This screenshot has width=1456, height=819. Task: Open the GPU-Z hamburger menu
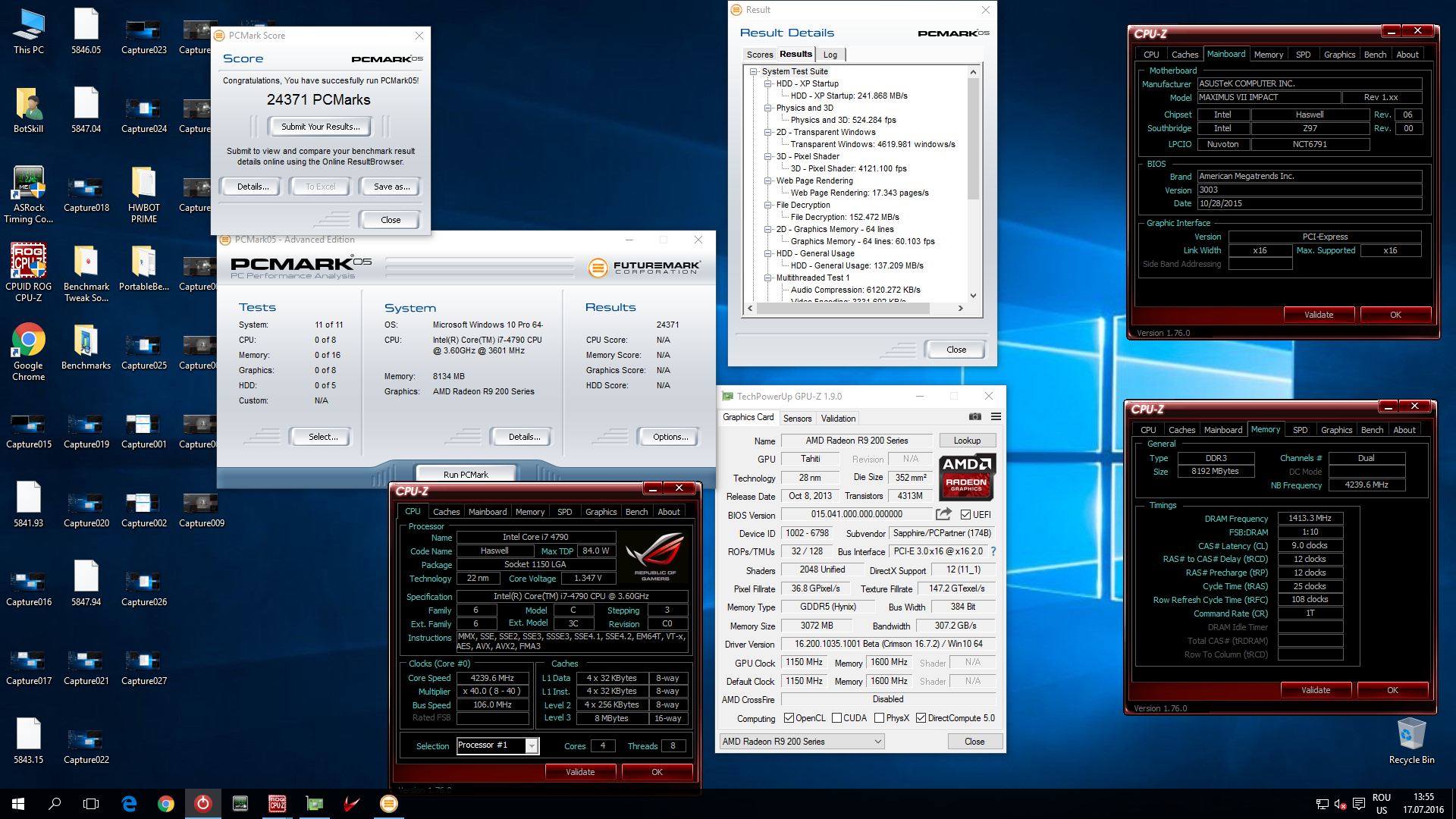tap(996, 417)
